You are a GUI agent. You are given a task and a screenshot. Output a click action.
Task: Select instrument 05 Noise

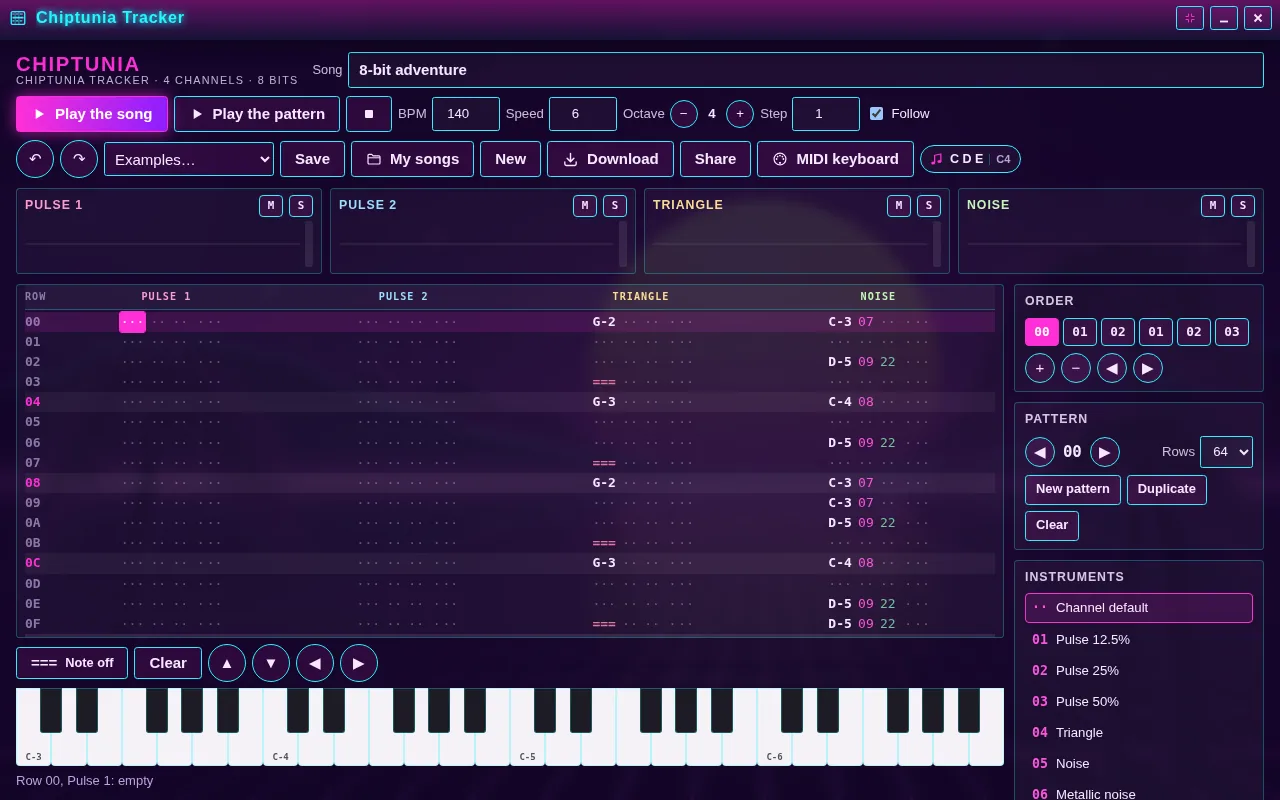1139,763
